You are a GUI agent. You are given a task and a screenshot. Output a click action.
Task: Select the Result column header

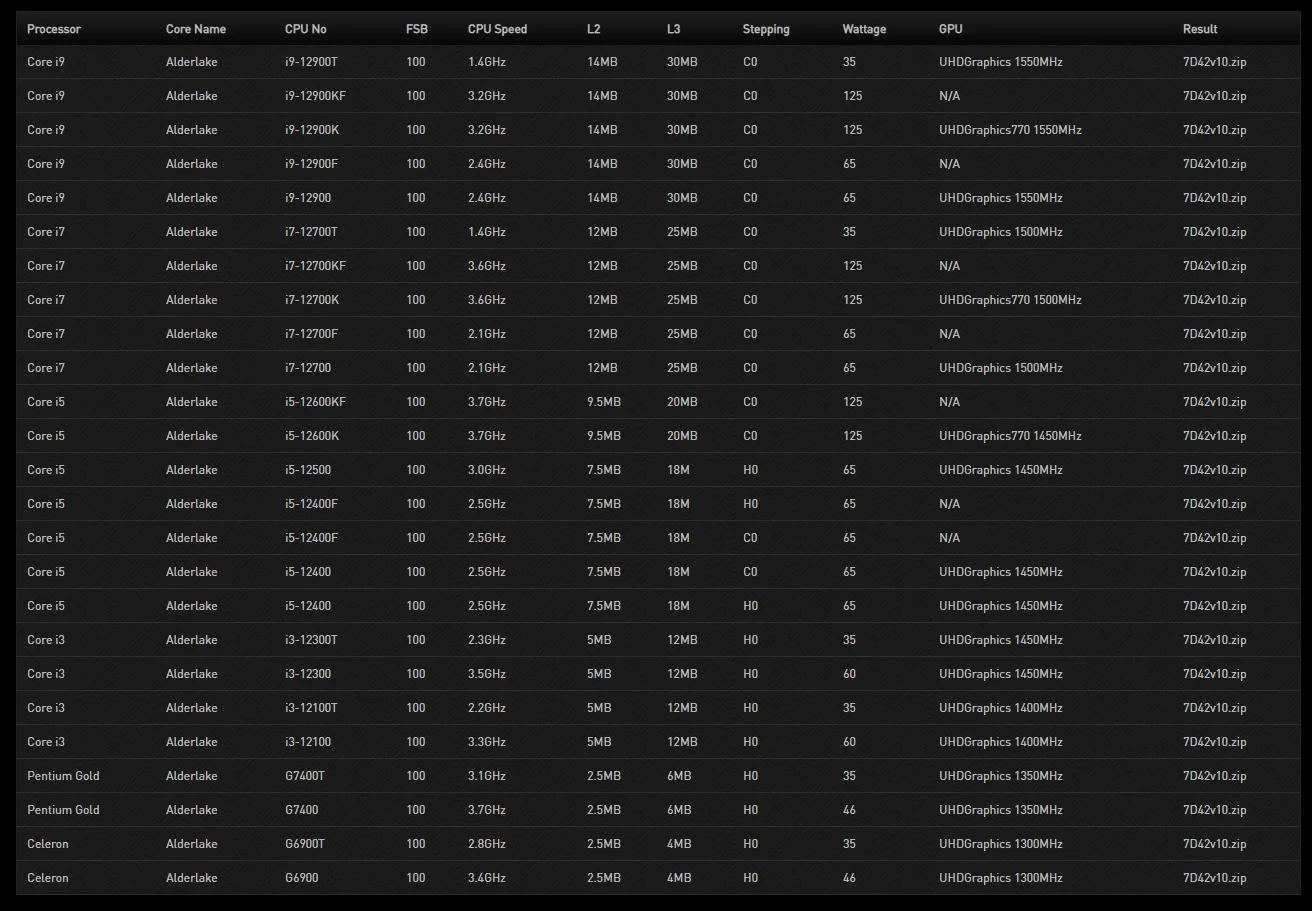(x=1200, y=29)
